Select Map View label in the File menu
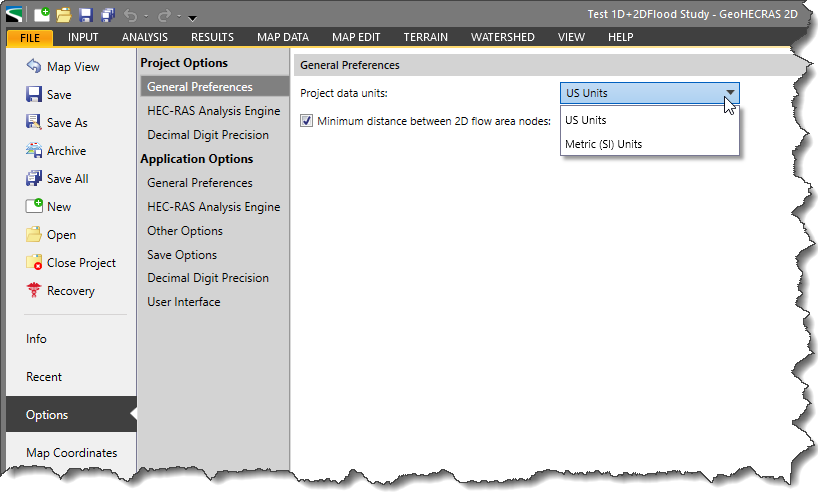 pos(73,67)
